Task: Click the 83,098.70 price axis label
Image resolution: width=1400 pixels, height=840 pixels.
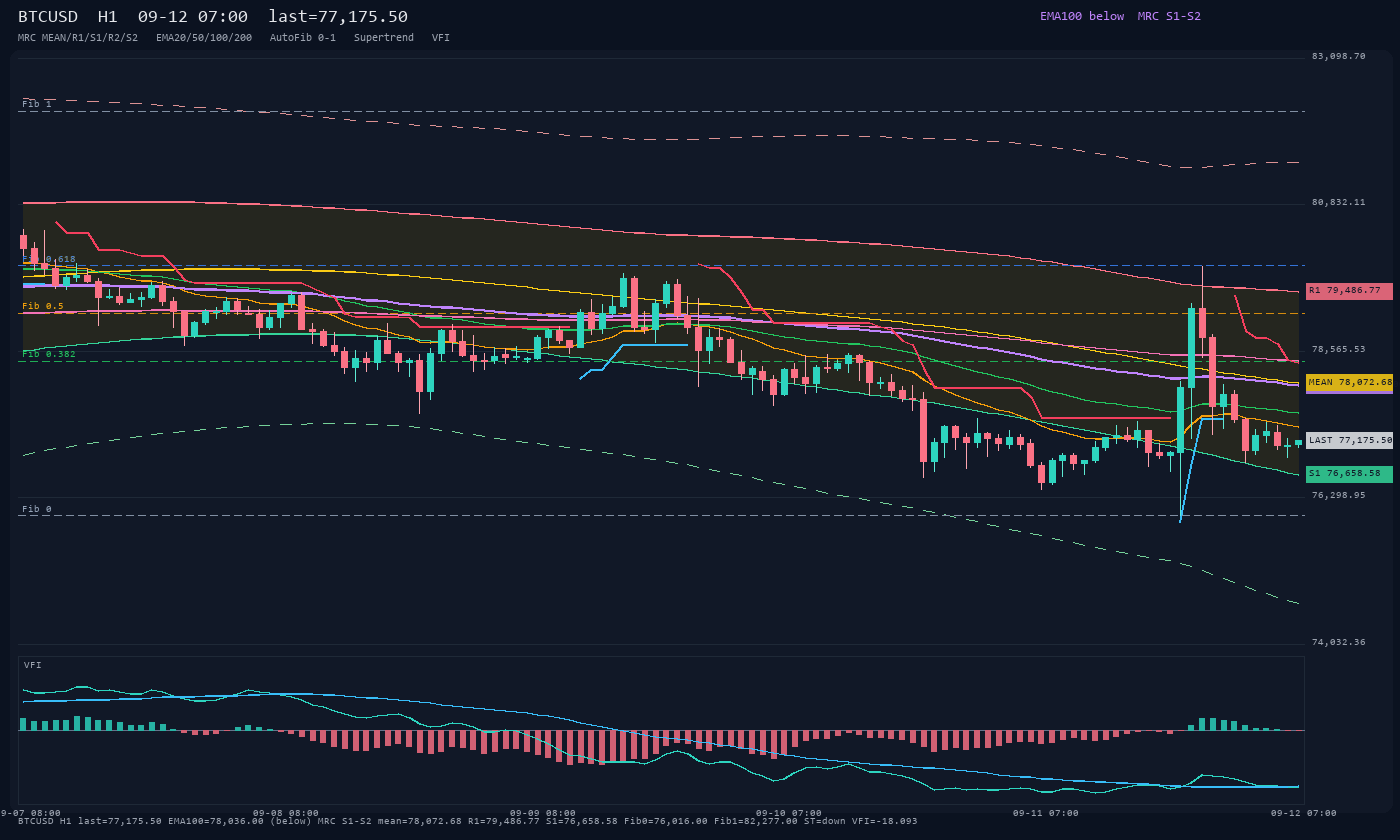Action: (x=1338, y=56)
